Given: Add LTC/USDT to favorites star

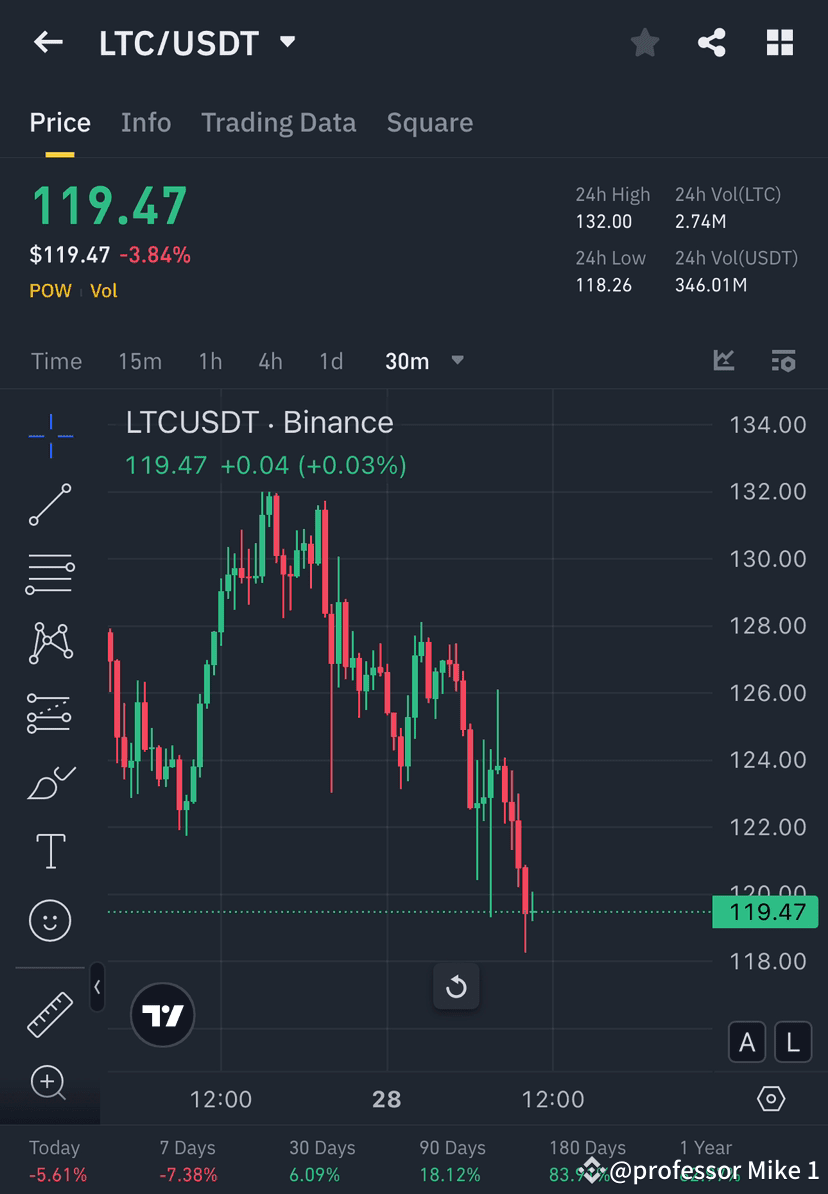Looking at the screenshot, I should [x=644, y=42].
